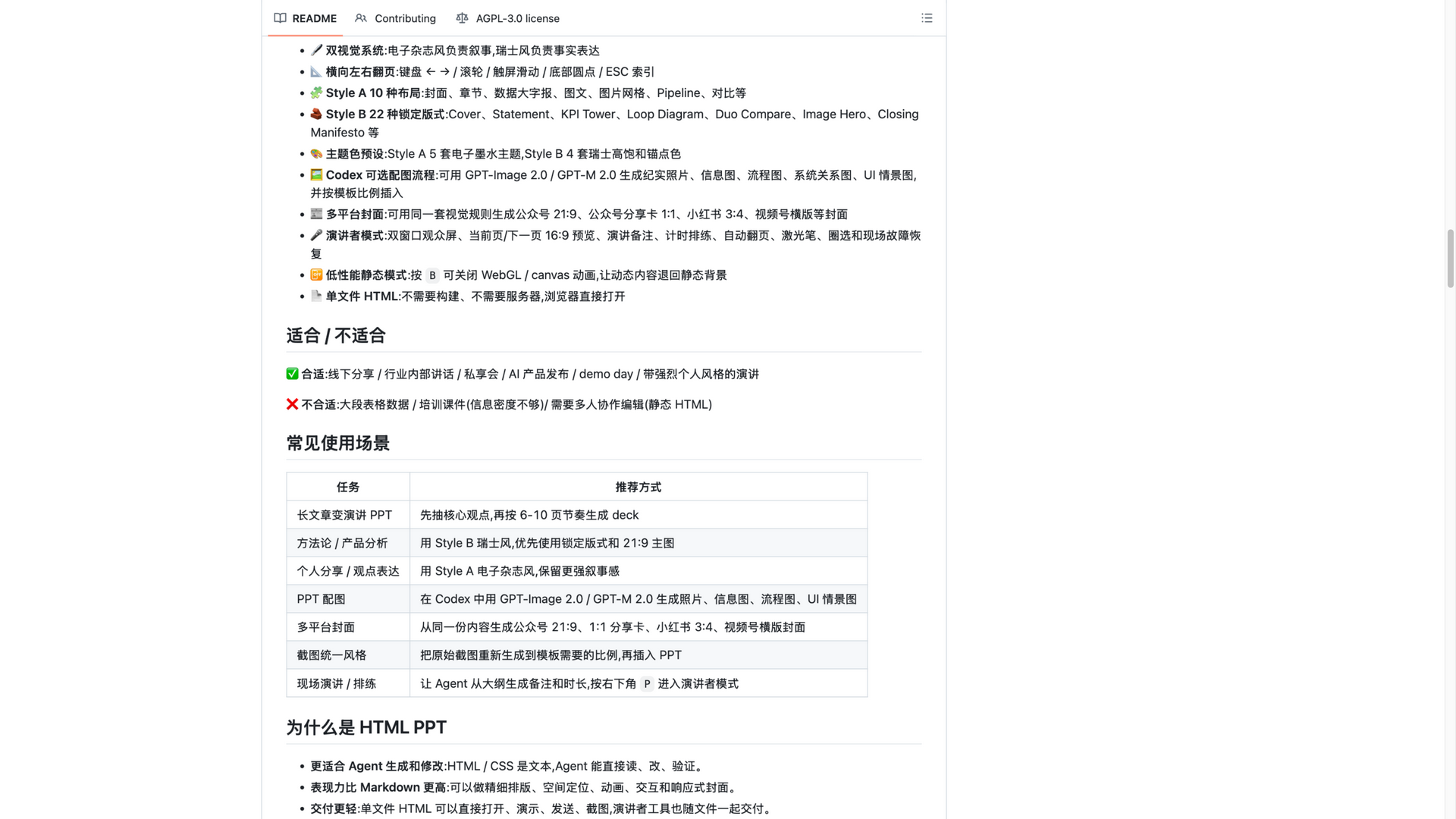Select the 现场演讲 / 排练 table cell
The height and width of the screenshot is (819, 1456).
[x=348, y=683]
